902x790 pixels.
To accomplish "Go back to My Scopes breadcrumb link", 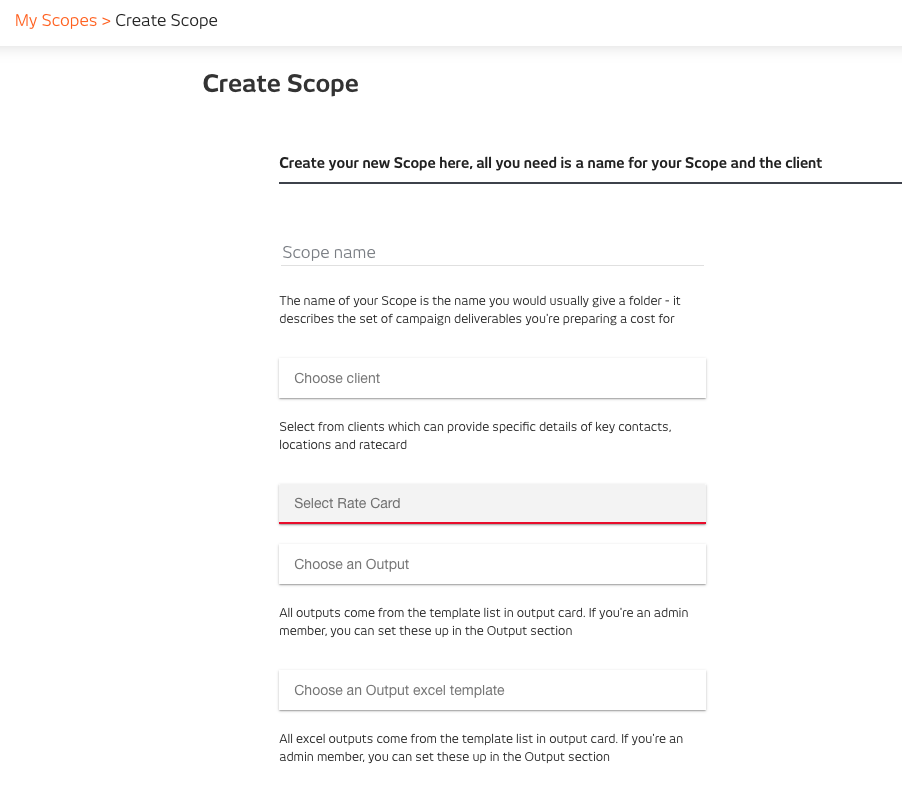I will pyautogui.click(x=56, y=21).
